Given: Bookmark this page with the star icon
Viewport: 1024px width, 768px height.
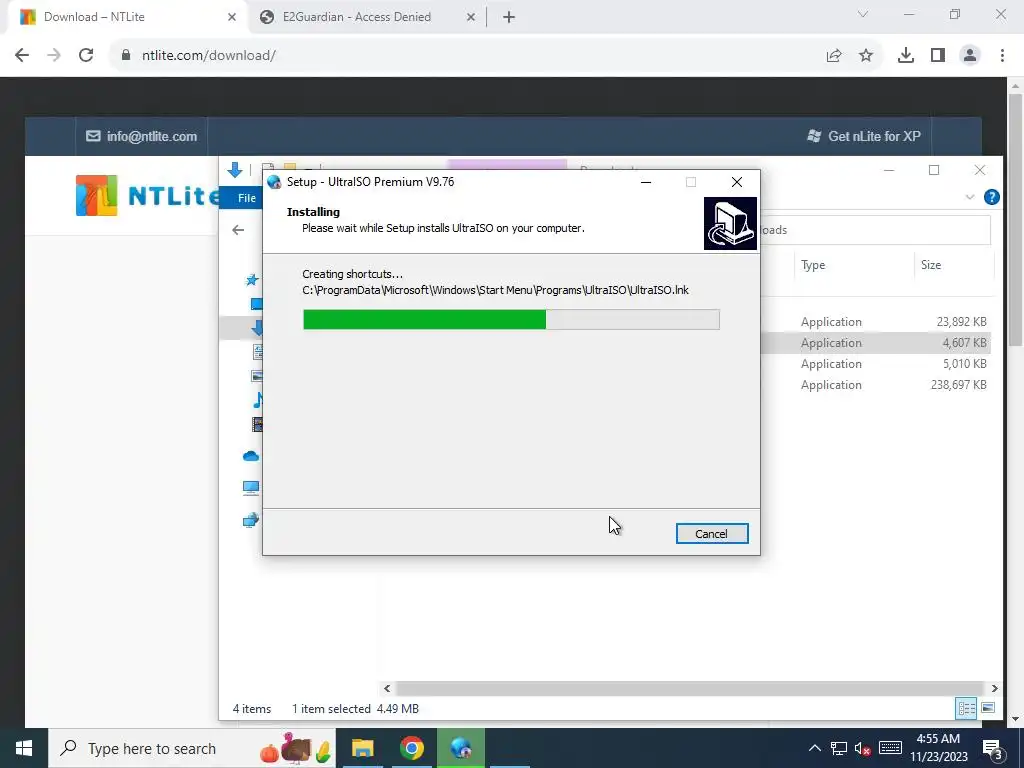Looking at the screenshot, I should [866, 56].
